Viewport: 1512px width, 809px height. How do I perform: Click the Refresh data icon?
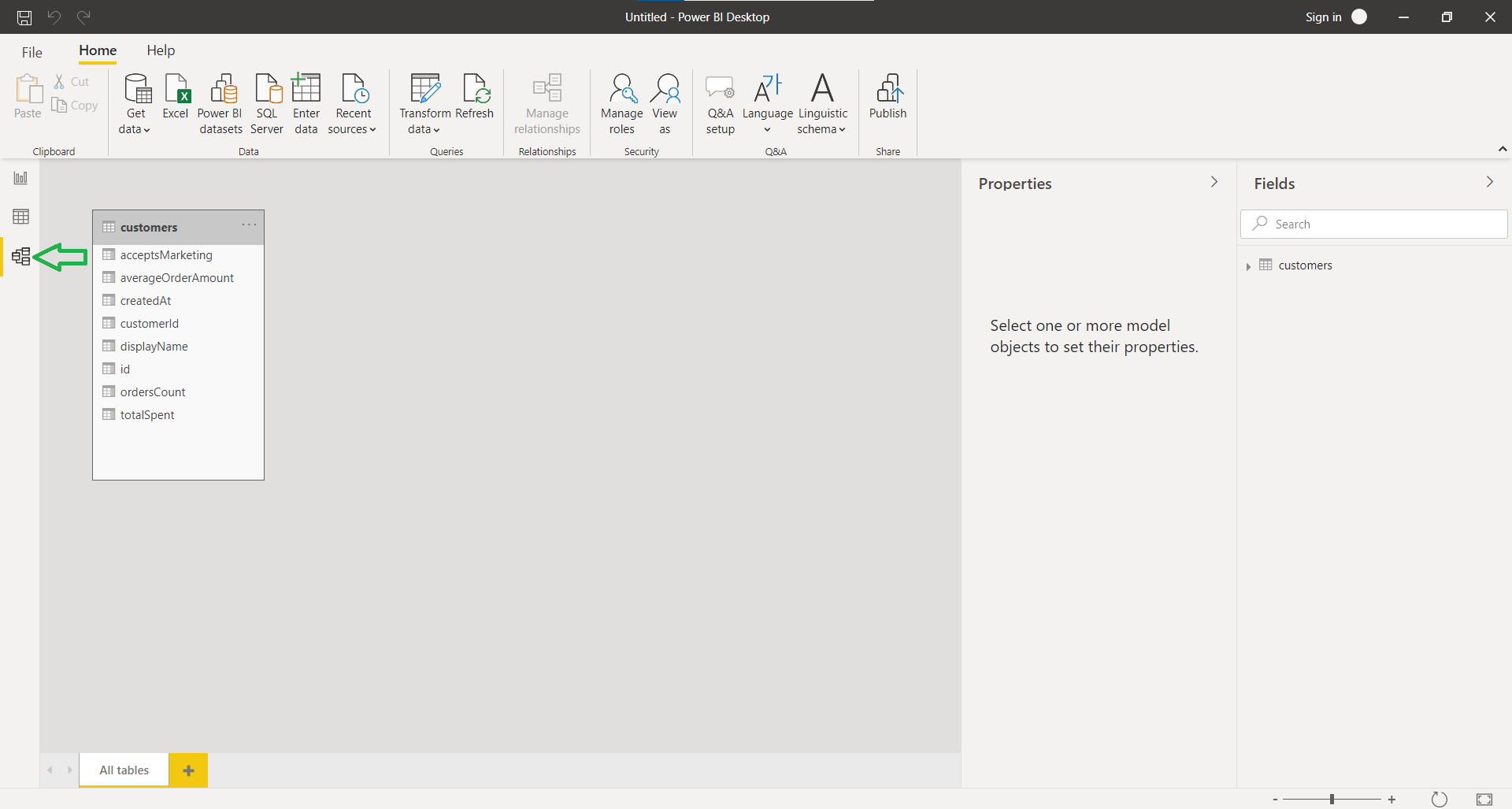[x=475, y=96]
